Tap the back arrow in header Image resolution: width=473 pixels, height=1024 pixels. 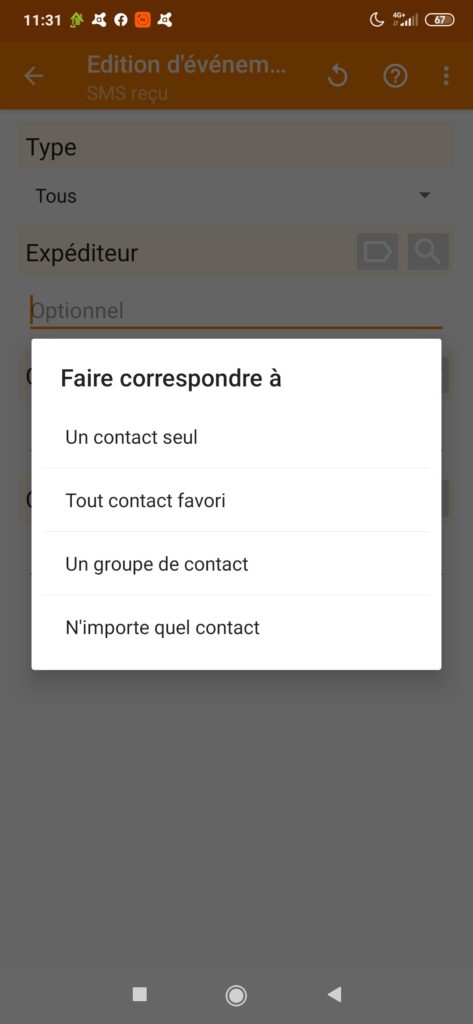(33, 76)
